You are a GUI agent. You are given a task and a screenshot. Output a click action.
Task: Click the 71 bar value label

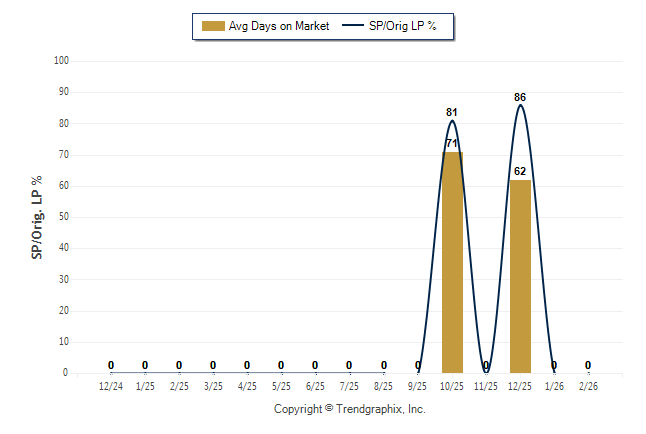(x=452, y=143)
